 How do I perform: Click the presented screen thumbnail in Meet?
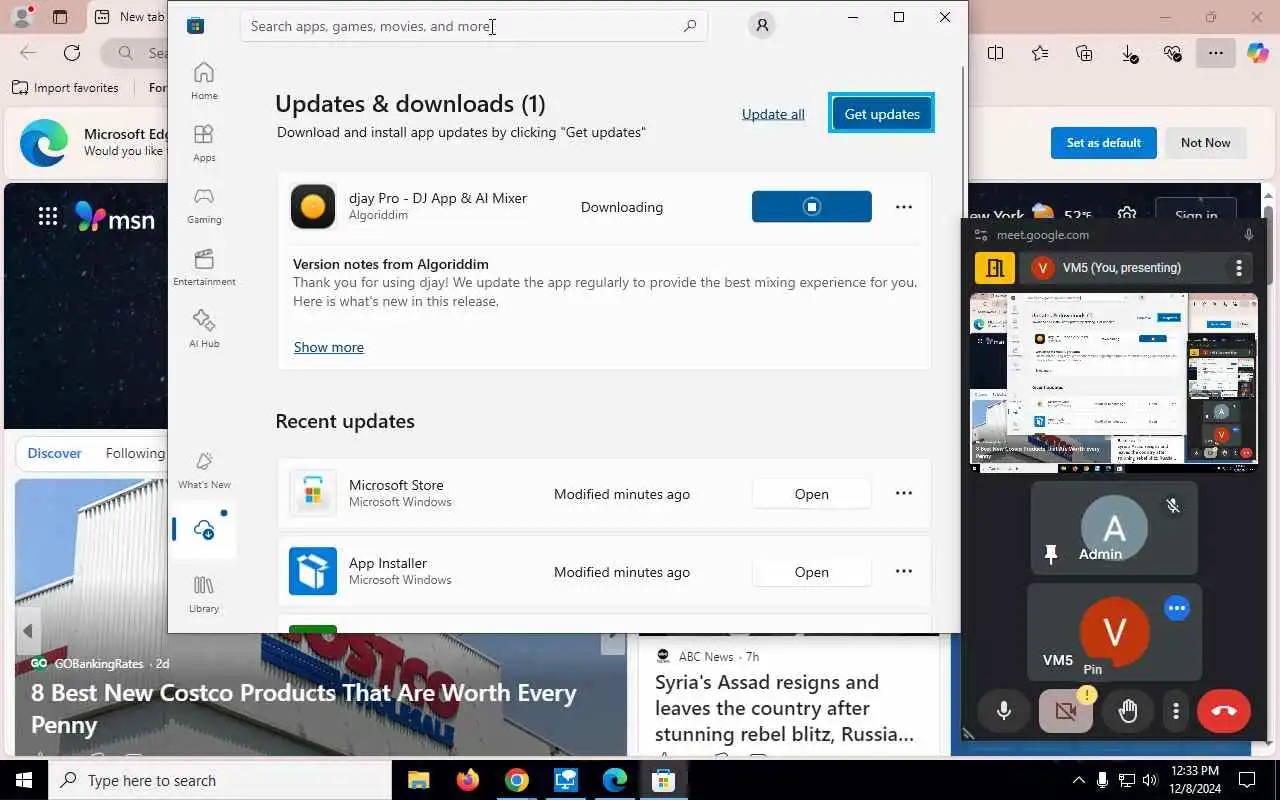coord(1114,380)
